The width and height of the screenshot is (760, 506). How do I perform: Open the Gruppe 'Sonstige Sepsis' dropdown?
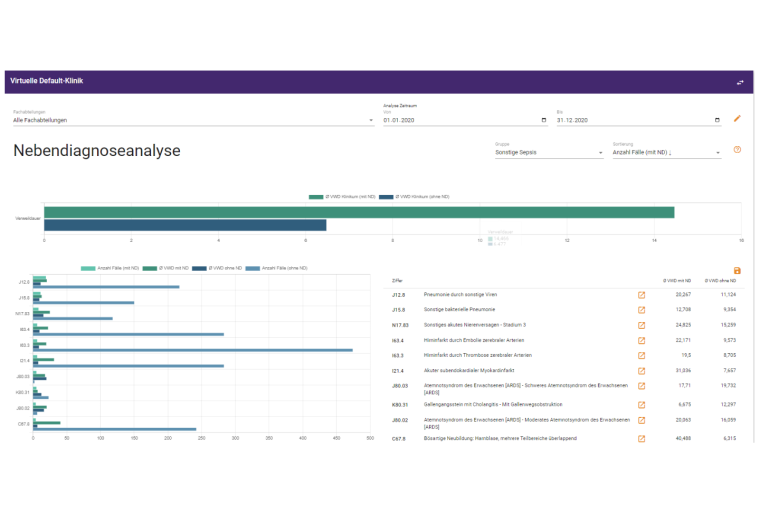coord(601,153)
